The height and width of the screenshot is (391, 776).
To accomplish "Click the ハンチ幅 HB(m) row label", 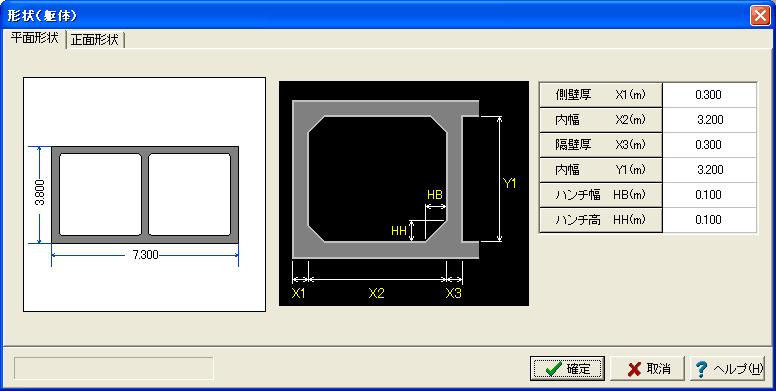I will 600,195.
